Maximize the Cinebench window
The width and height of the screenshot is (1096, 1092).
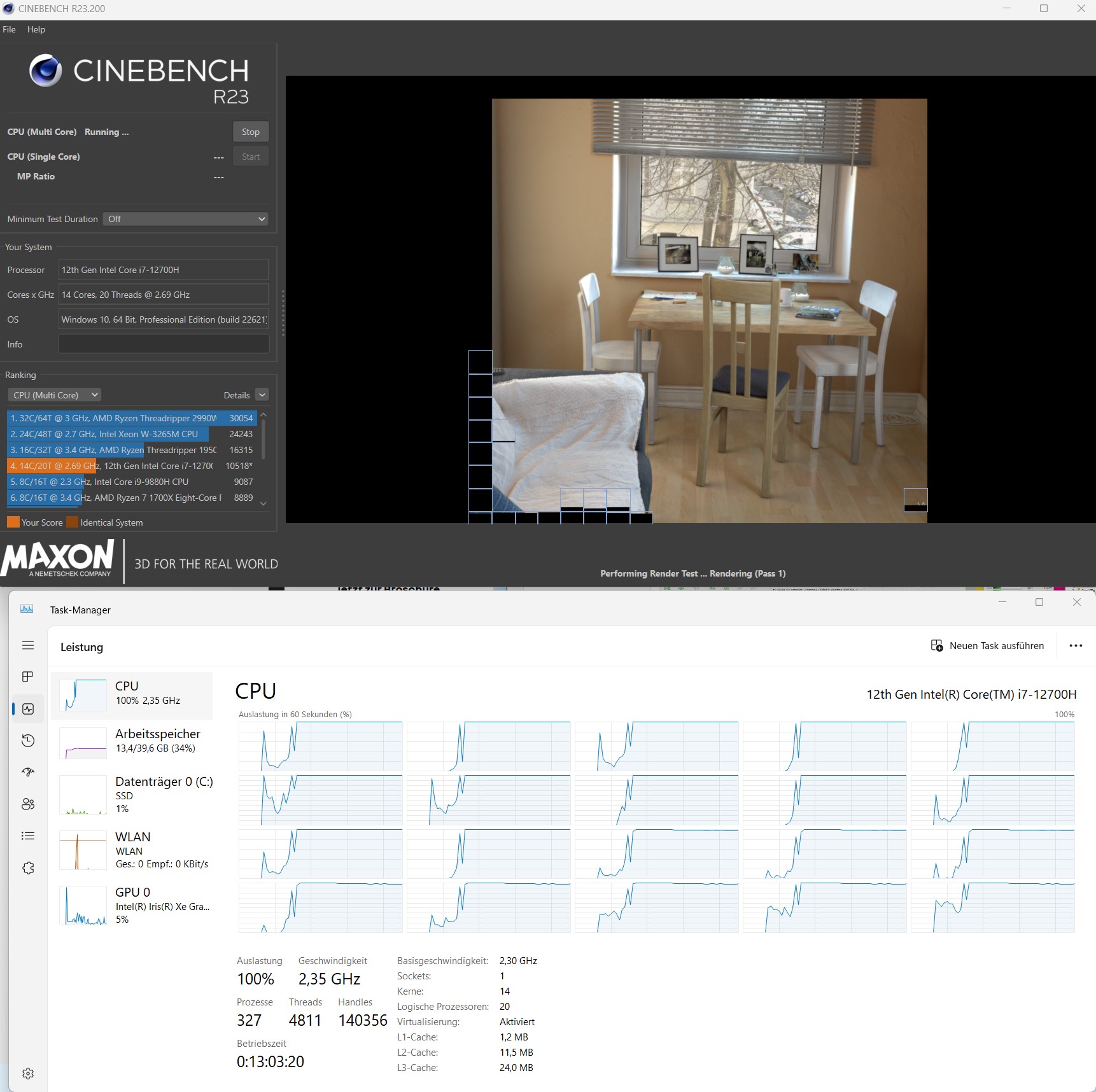coord(1044,8)
